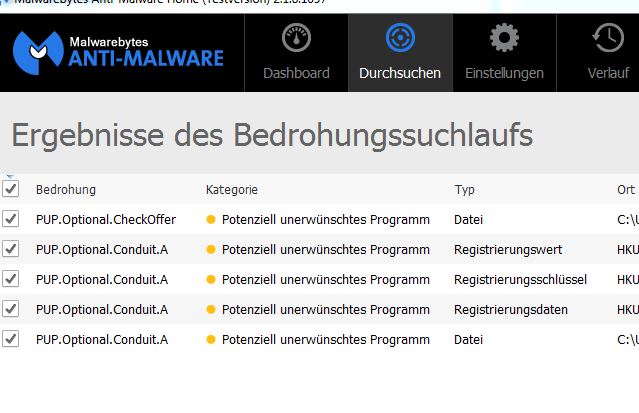The image size is (639, 413).
Task: Sort by the Kategorie column header
Action: [231, 190]
